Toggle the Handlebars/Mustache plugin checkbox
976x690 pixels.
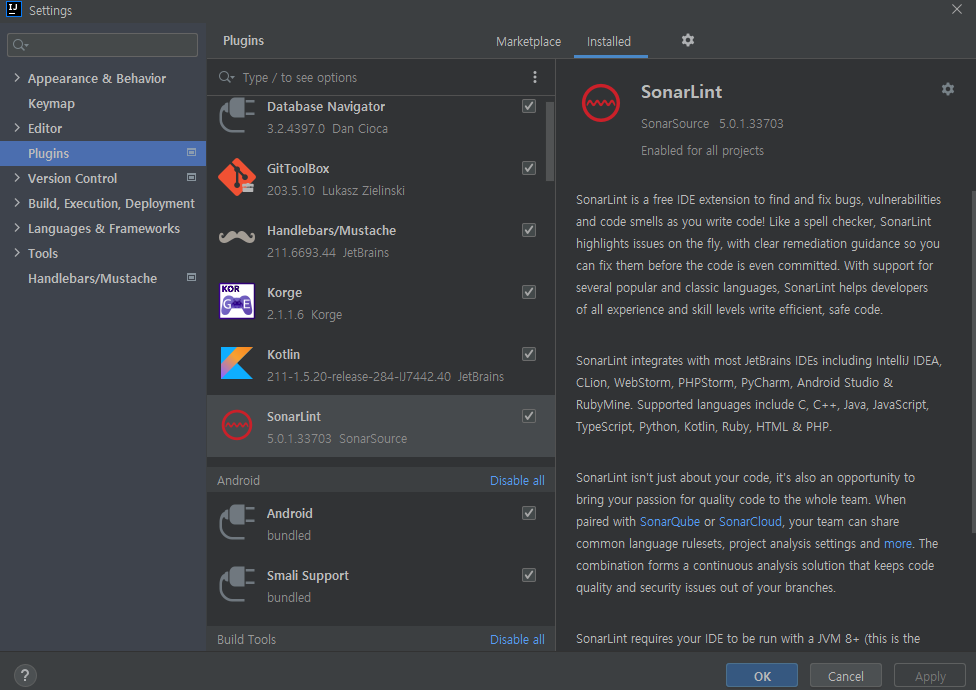pos(529,230)
